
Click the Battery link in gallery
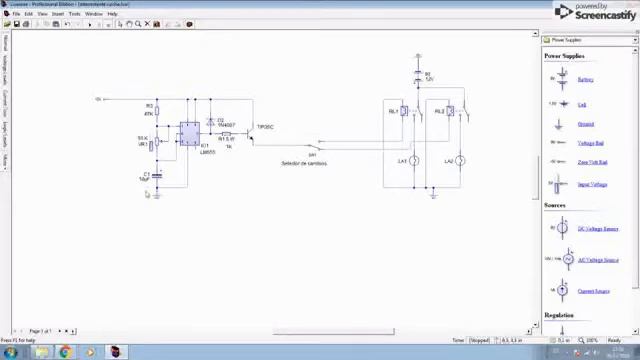[x=585, y=80]
